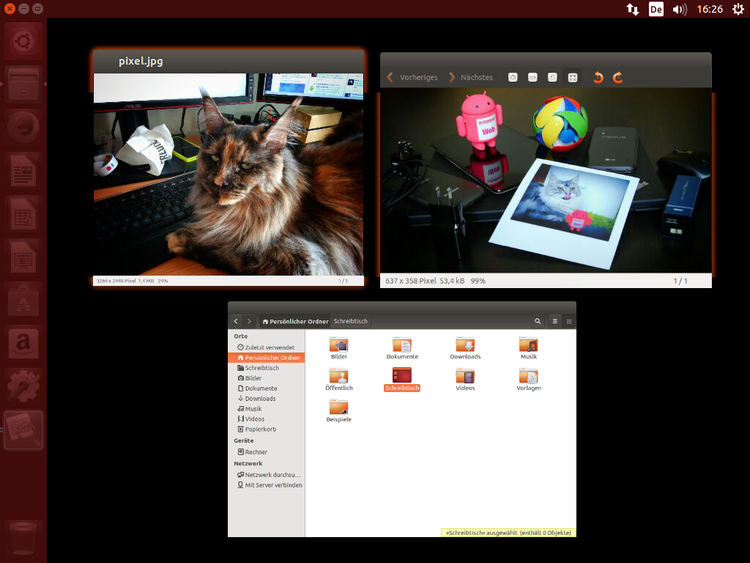Toggle best-fit zoom in image viewer
Image resolution: width=750 pixels, height=563 pixels.
click(572, 77)
